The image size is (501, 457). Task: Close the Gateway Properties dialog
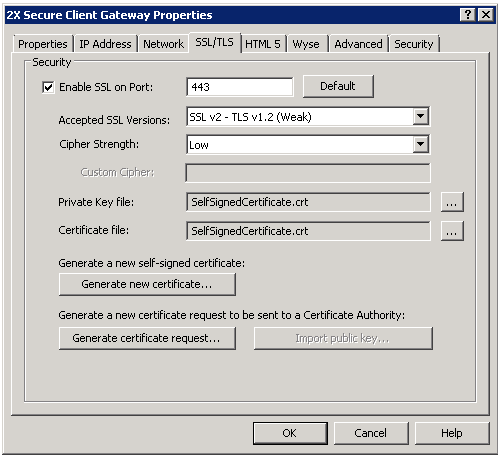point(486,15)
